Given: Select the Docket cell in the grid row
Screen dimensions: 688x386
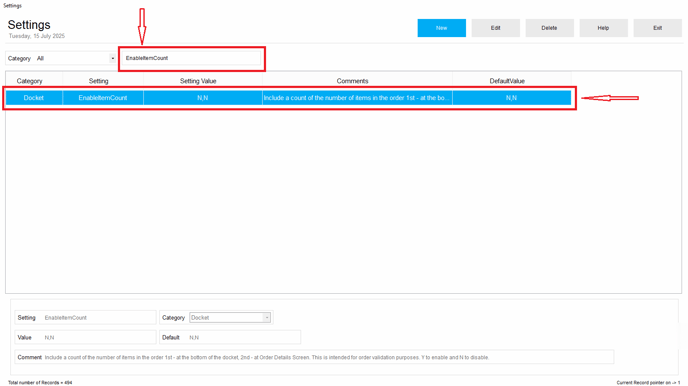Looking at the screenshot, I should coord(34,98).
